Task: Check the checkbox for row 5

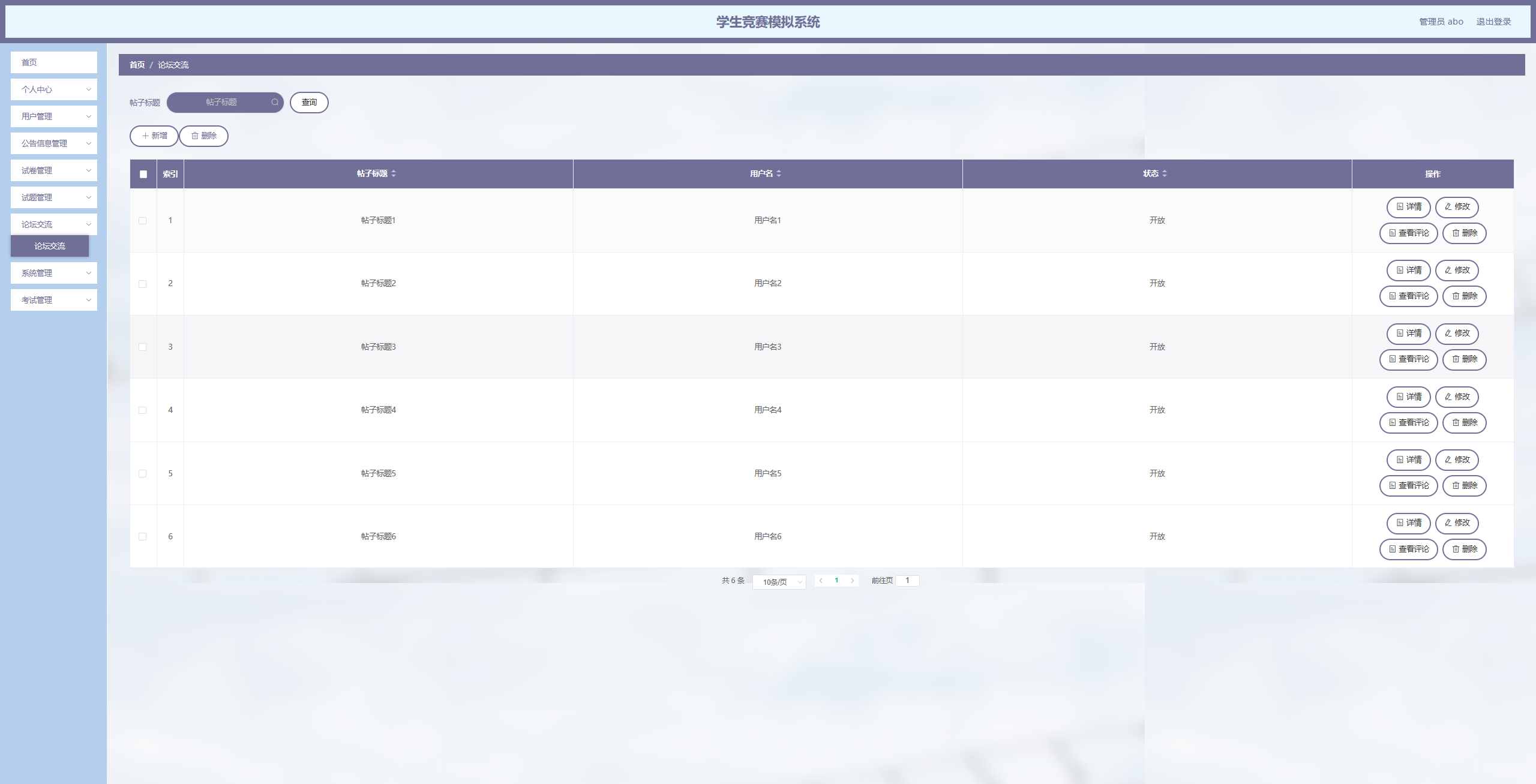Action: [x=143, y=474]
